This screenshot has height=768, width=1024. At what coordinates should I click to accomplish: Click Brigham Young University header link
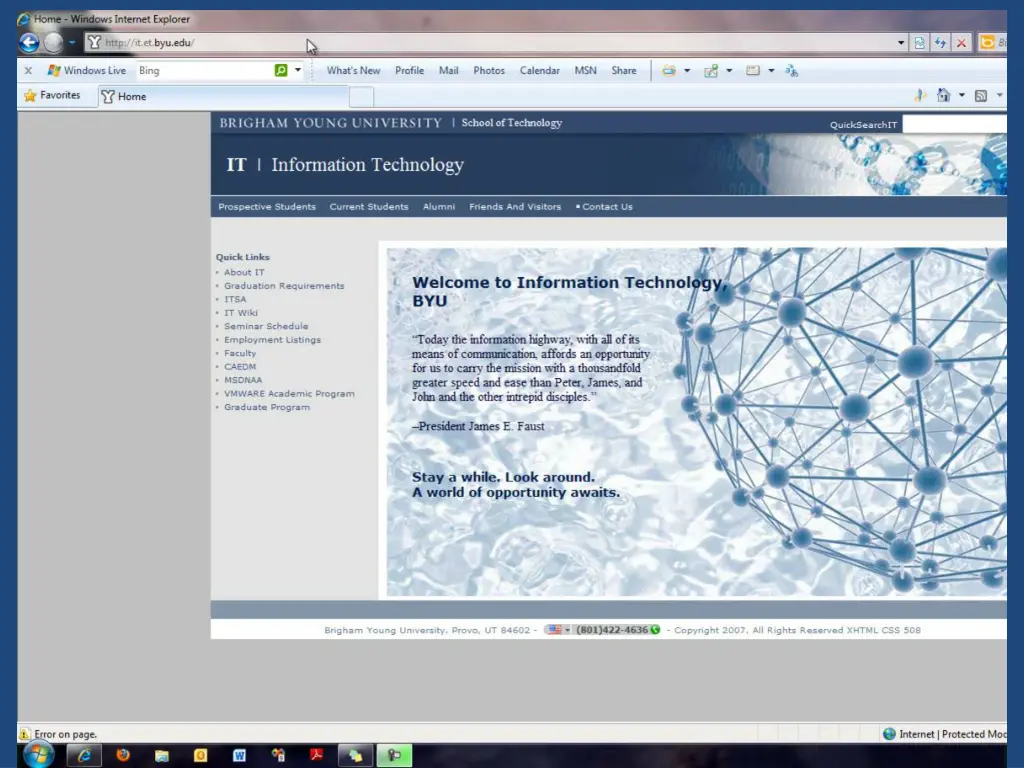click(330, 123)
